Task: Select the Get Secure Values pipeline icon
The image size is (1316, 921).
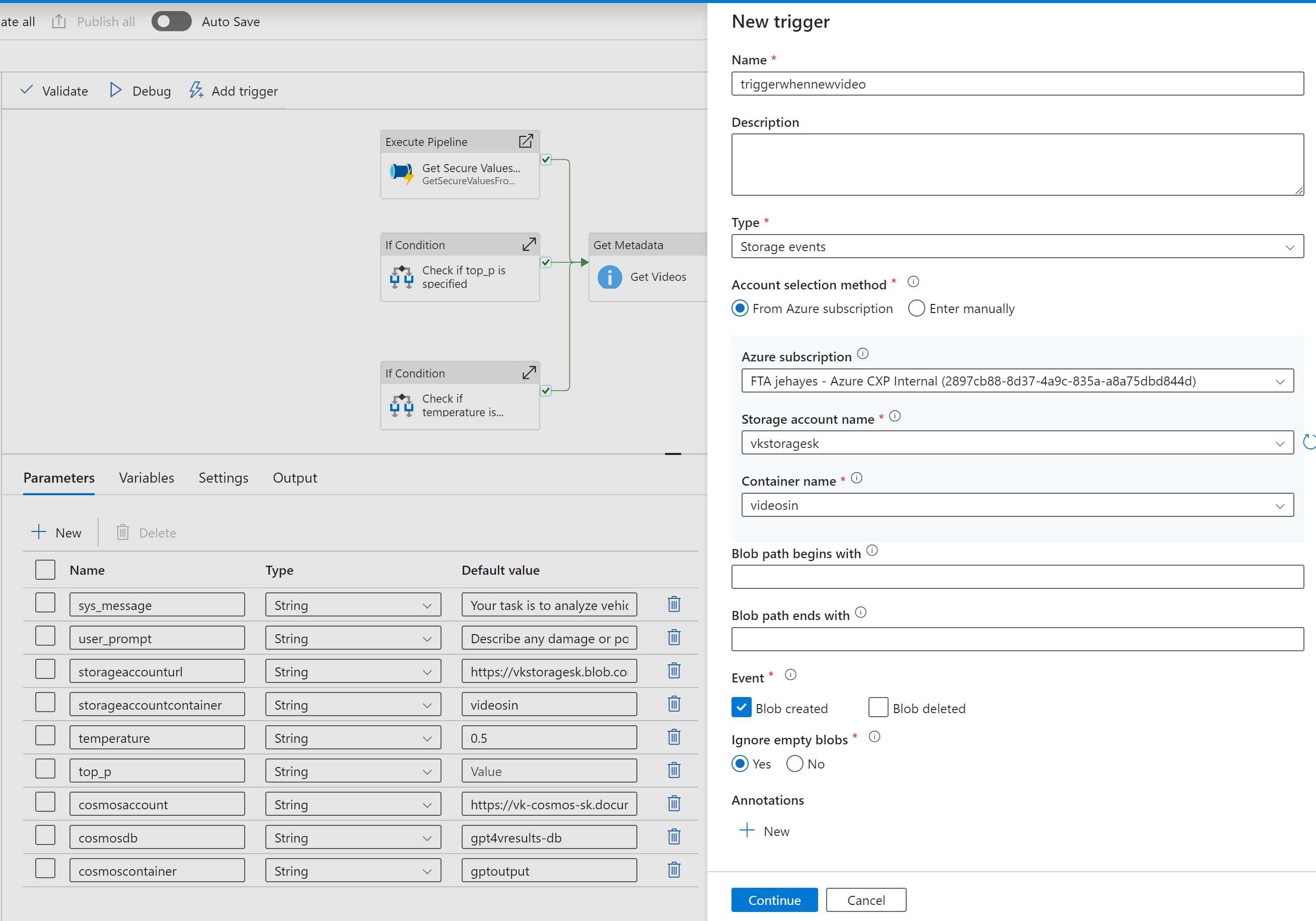Action: 402,173
